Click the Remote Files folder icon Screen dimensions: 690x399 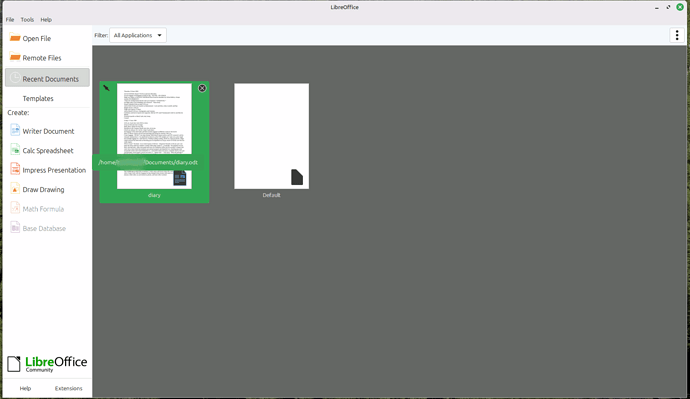[x=15, y=58]
